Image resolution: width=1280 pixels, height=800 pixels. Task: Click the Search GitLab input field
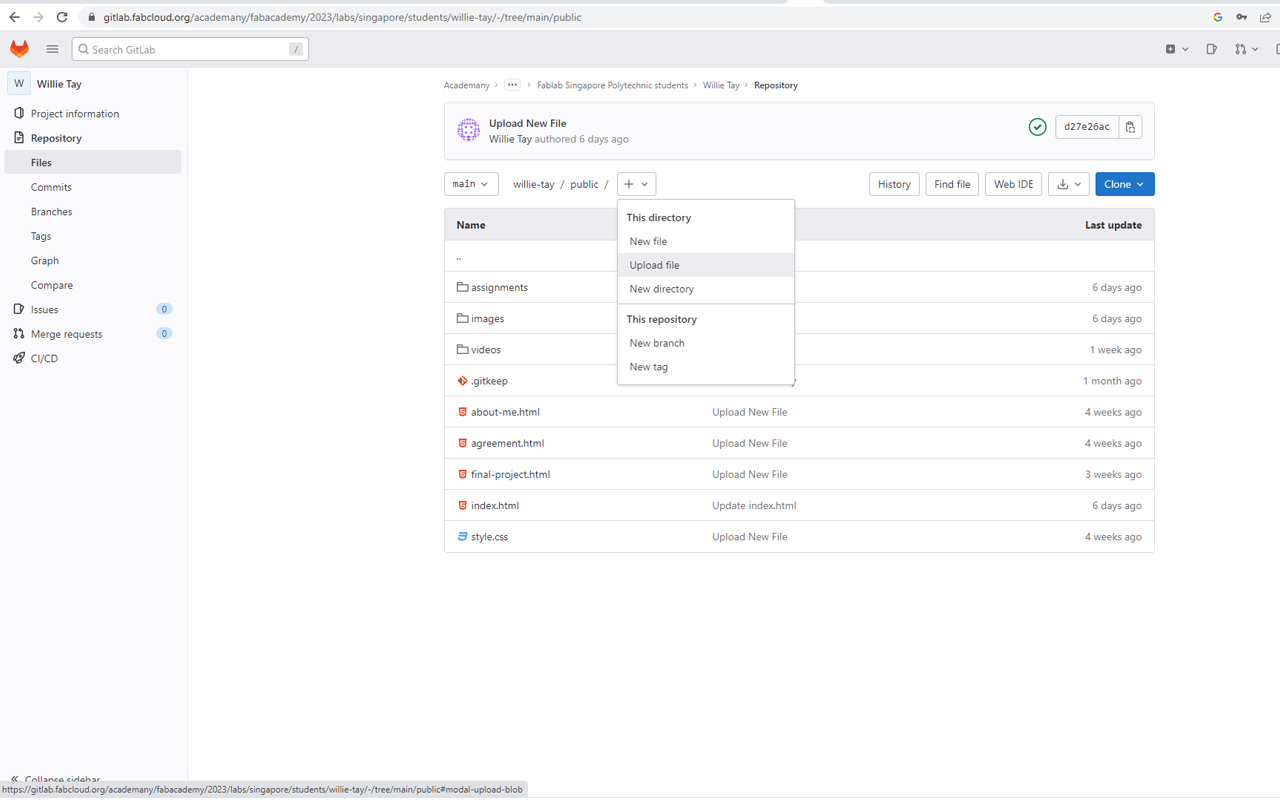pyautogui.click(x=190, y=49)
